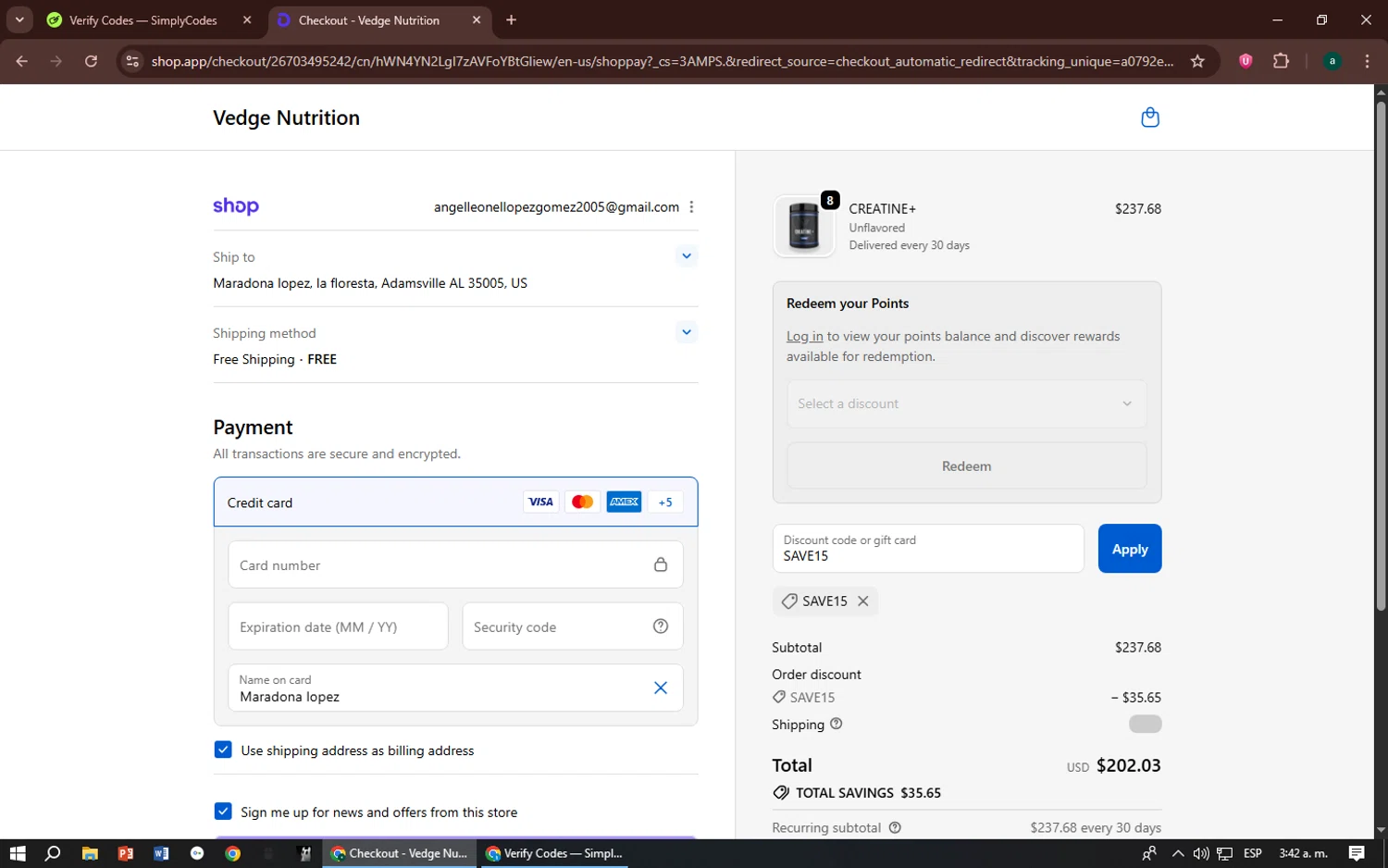The height and width of the screenshot is (868, 1388).
Task: Click the CREATINE+ product thumbnail
Action: 803,226
